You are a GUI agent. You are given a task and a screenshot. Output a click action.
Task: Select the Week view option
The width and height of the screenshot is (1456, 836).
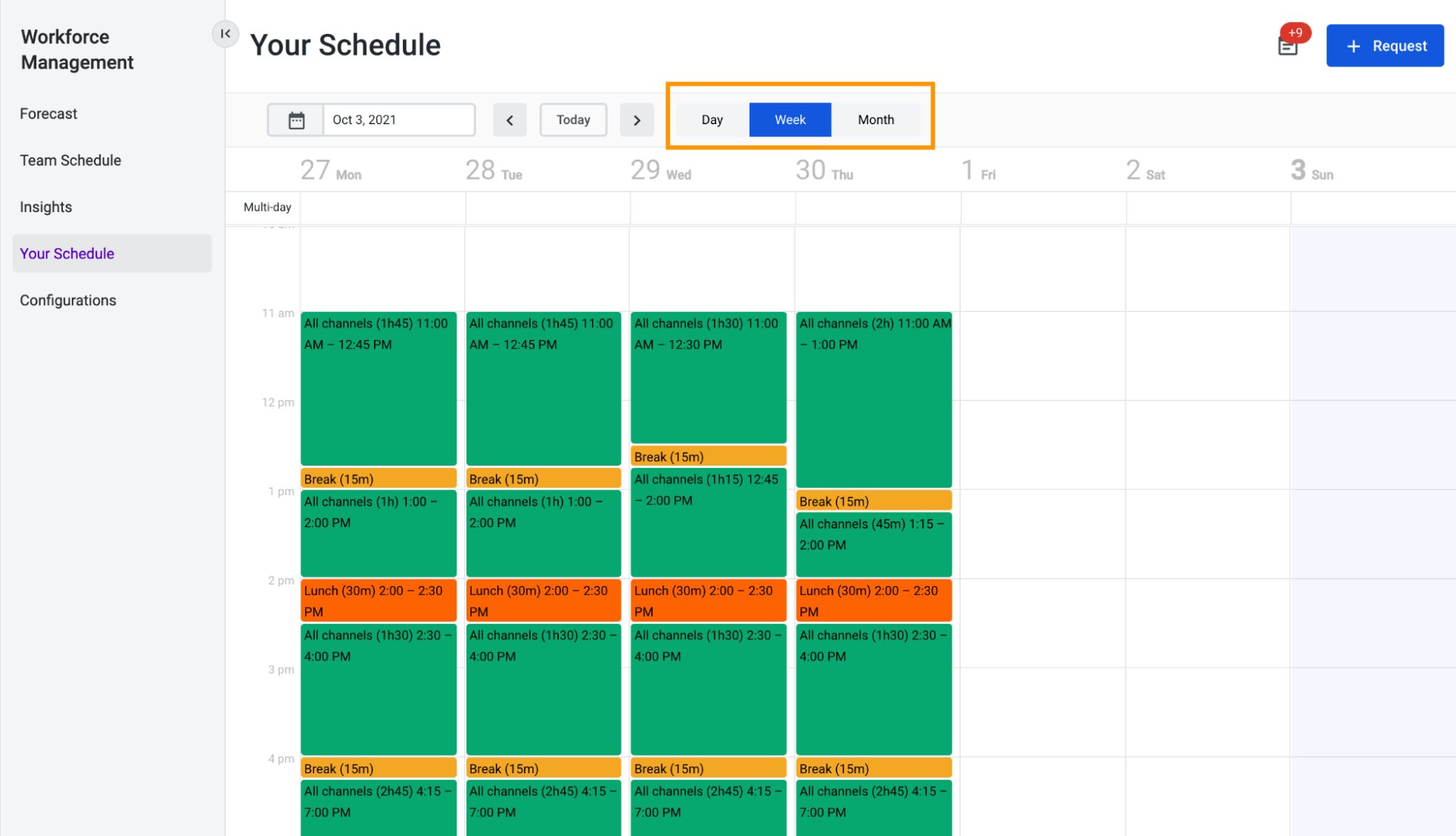click(x=790, y=119)
